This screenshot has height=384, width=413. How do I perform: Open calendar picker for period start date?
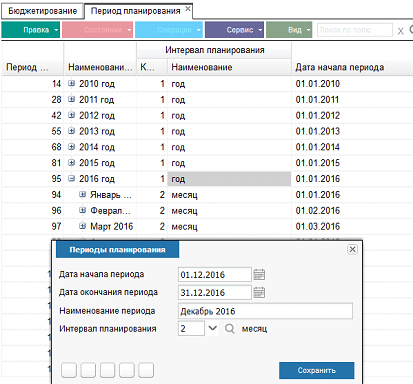pyautogui.click(x=259, y=275)
